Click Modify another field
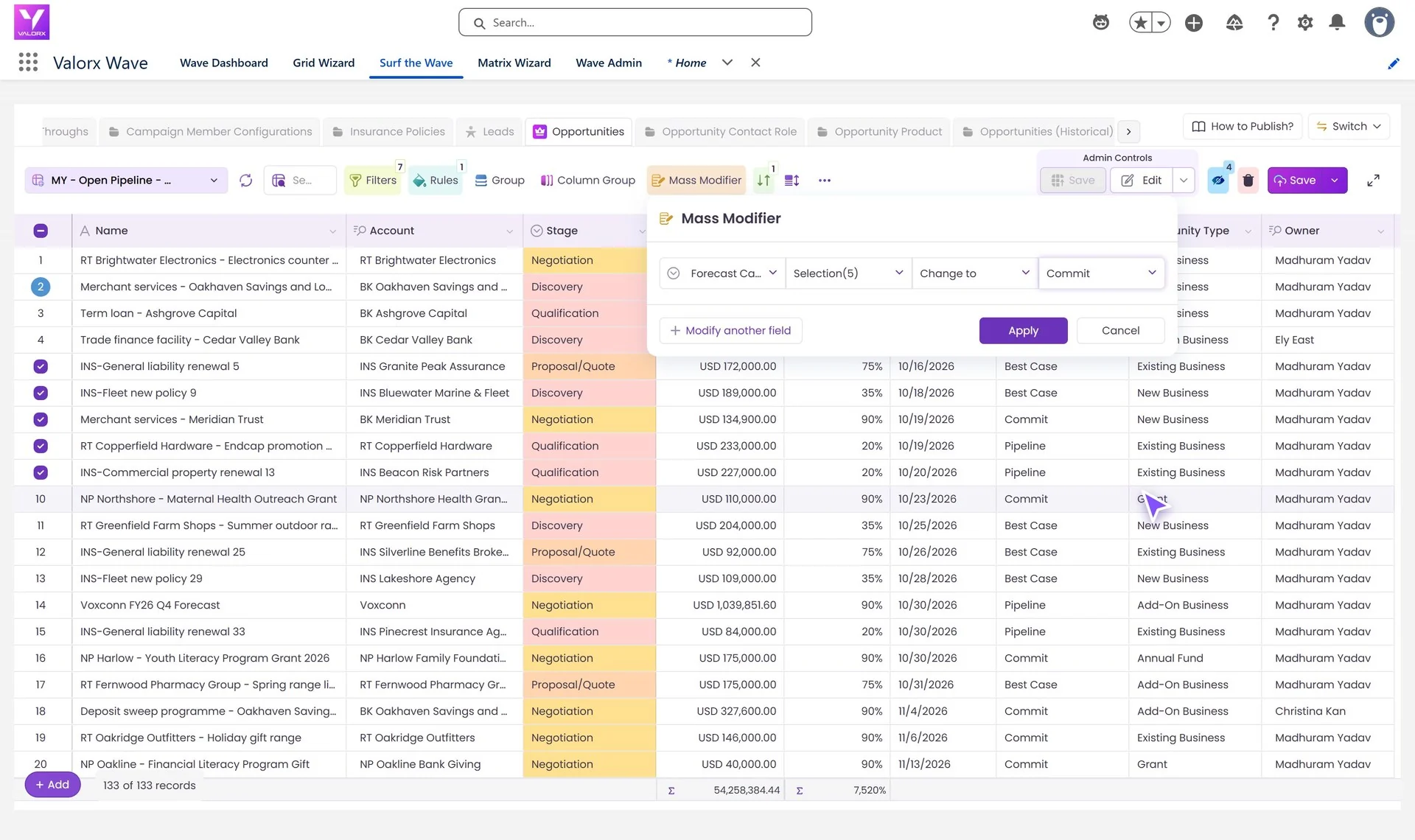Image resolution: width=1415 pixels, height=840 pixels. coord(730,331)
